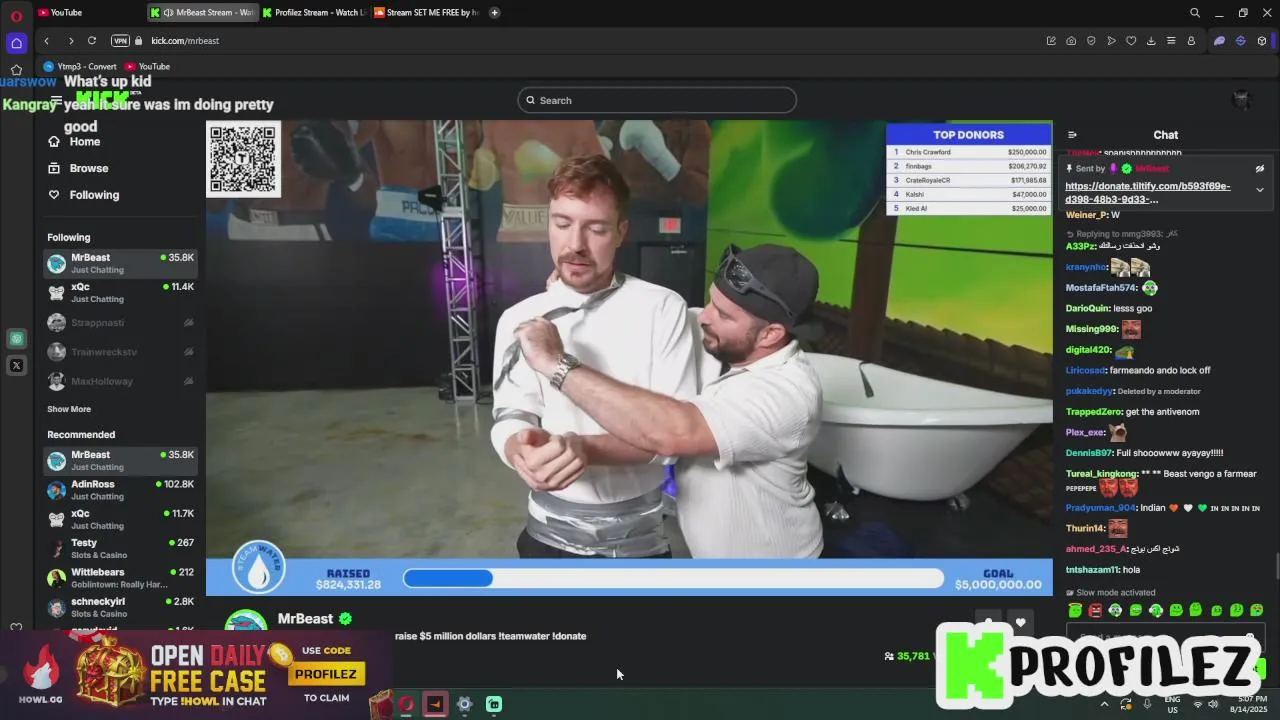Click the send (paper plane) toolbar icon

tap(1111, 41)
